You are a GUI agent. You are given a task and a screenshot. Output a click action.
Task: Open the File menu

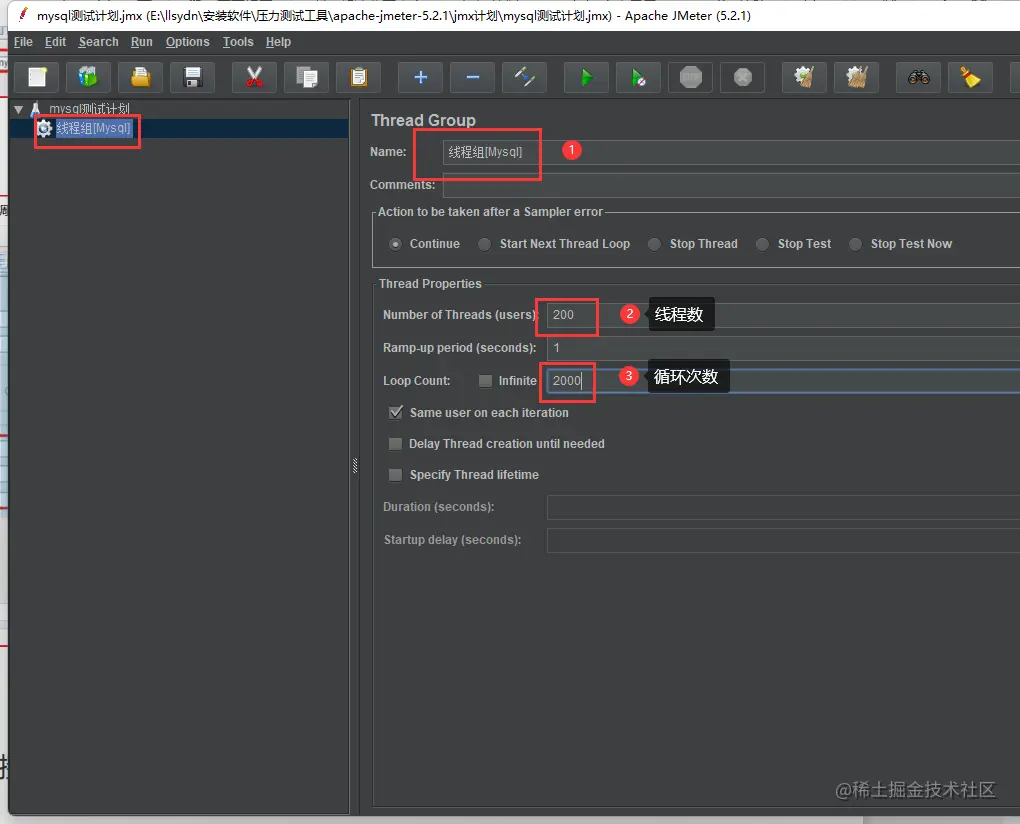click(23, 42)
